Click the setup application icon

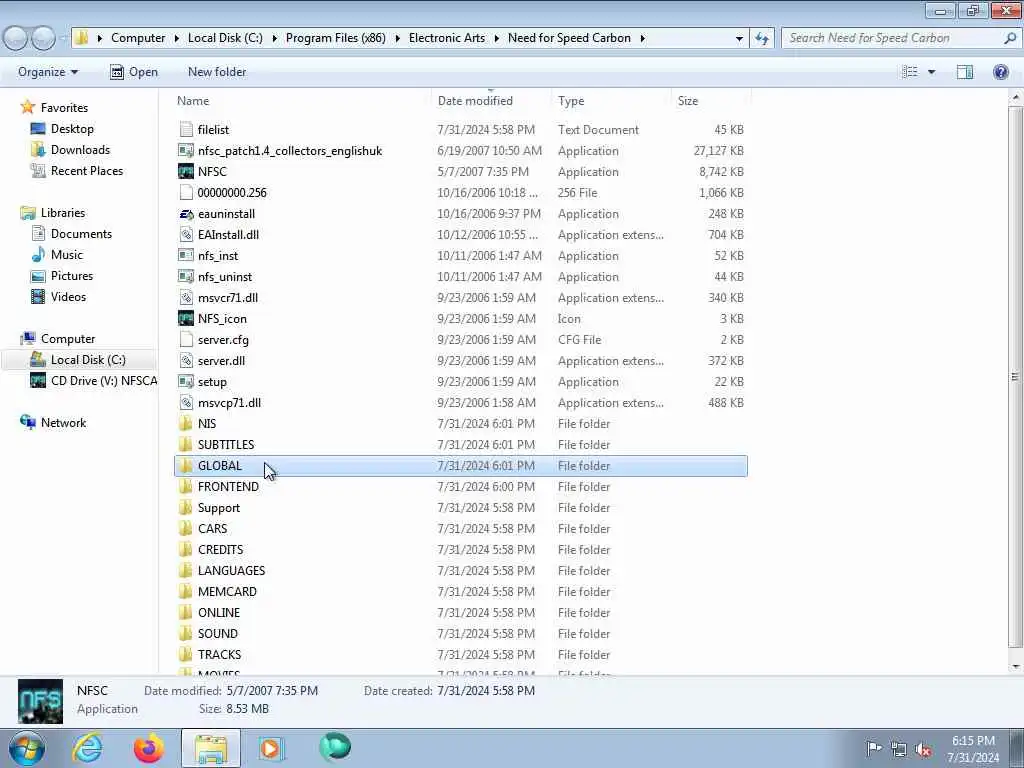pyautogui.click(x=186, y=381)
